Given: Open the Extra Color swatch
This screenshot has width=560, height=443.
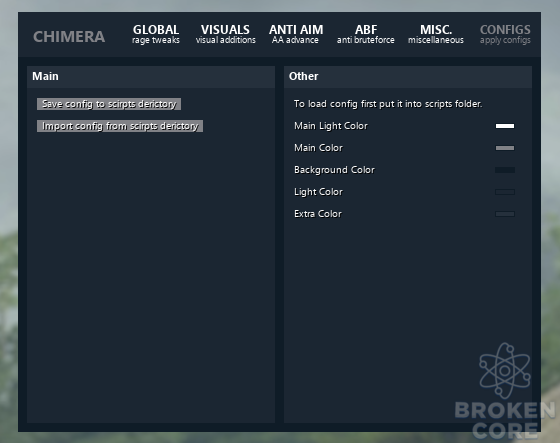Looking at the screenshot, I should tap(505, 214).
